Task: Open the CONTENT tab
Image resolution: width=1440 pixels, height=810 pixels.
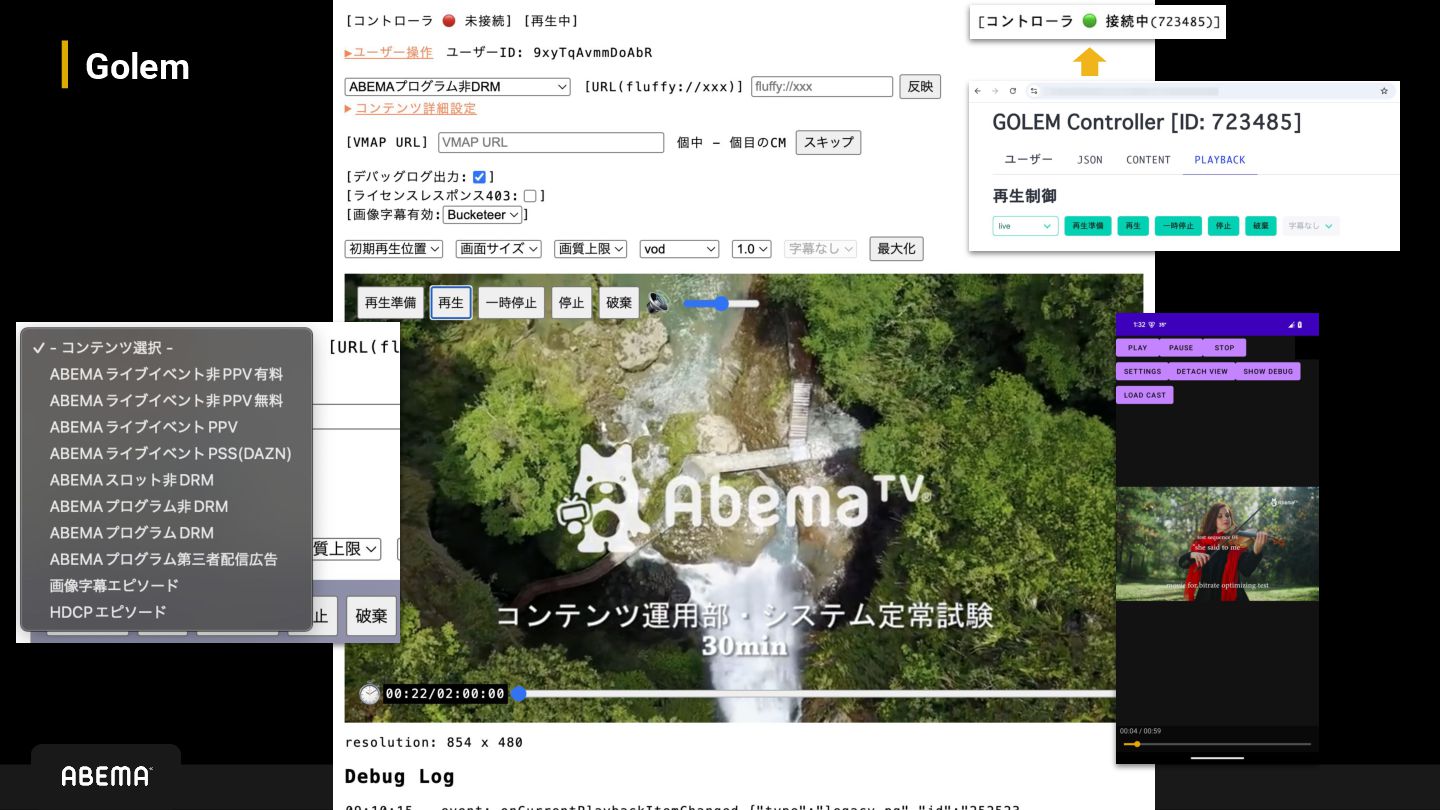Action: (x=1148, y=160)
